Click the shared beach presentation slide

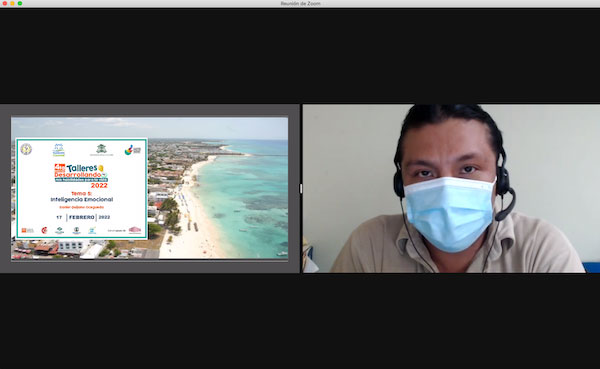[150, 188]
